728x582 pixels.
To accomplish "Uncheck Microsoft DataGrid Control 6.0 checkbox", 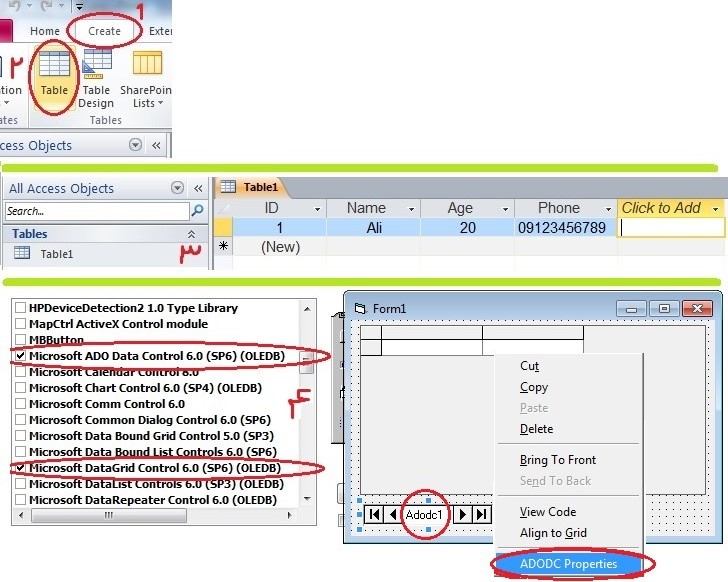I will [20, 468].
